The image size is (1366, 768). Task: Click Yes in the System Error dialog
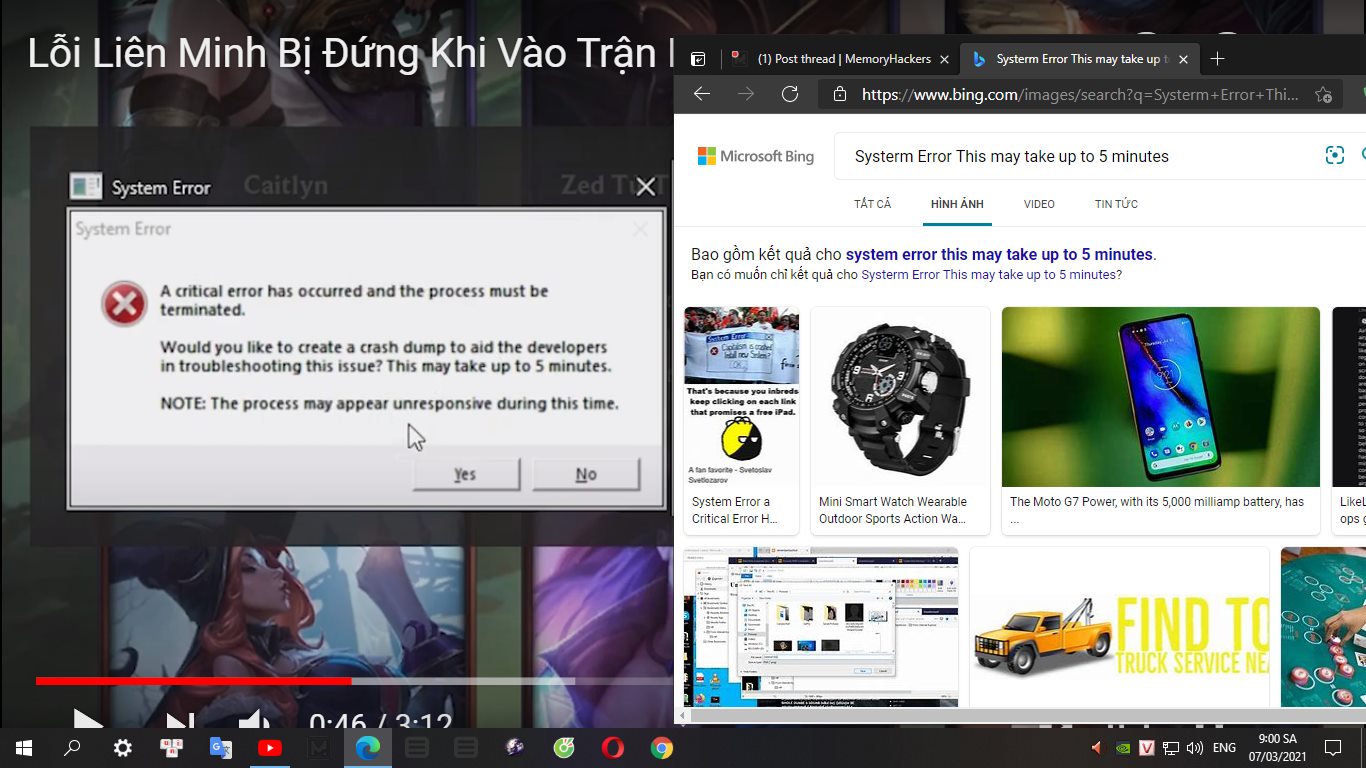click(x=465, y=474)
